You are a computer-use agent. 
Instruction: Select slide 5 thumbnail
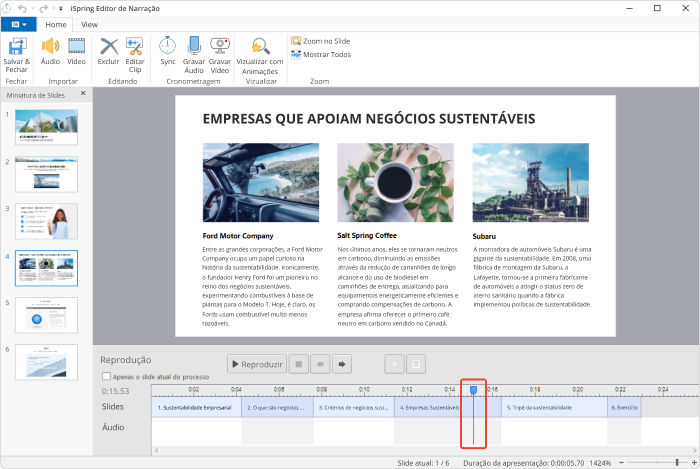(x=46, y=315)
